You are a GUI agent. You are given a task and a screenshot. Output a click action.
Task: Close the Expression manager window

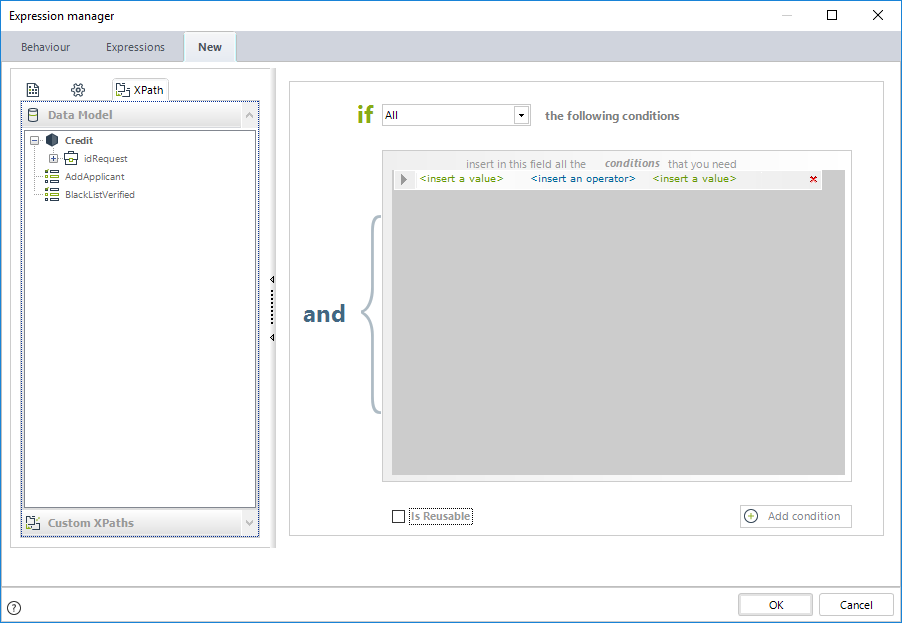point(878,16)
